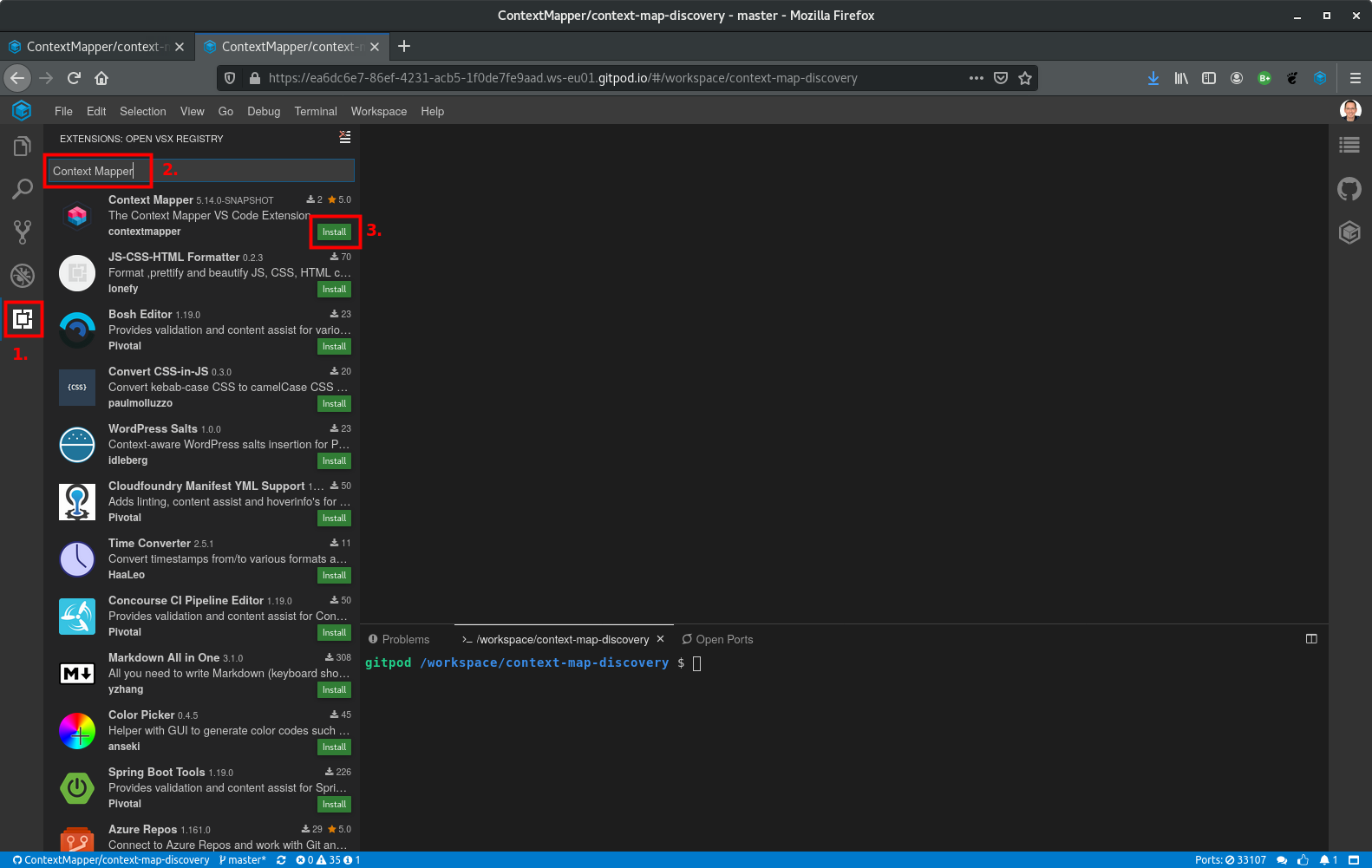This screenshot has width=1372, height=868.
Task: Click the Gitpod logo menu icon
Action: [x=22, y=110]
